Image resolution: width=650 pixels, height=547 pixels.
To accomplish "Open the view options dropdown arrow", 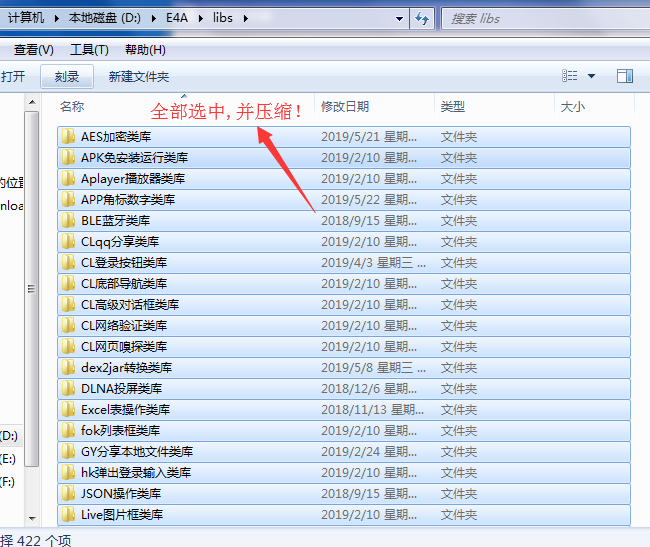I will (592, 76).
